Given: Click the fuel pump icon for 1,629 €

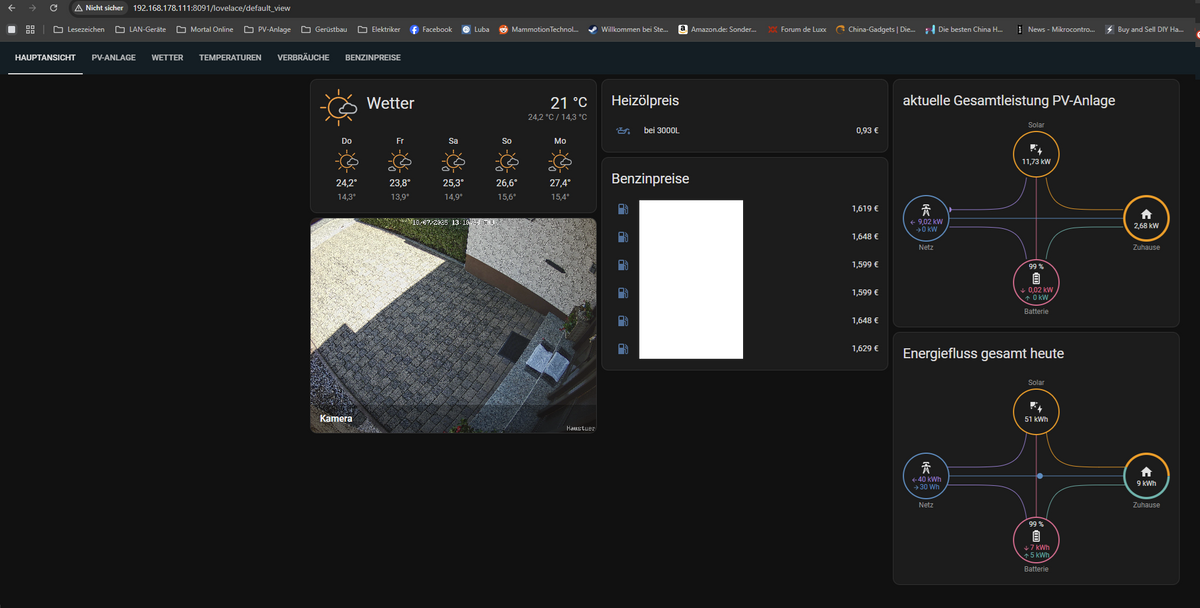Looking at the screenshot, I should (x=623, y=349).
